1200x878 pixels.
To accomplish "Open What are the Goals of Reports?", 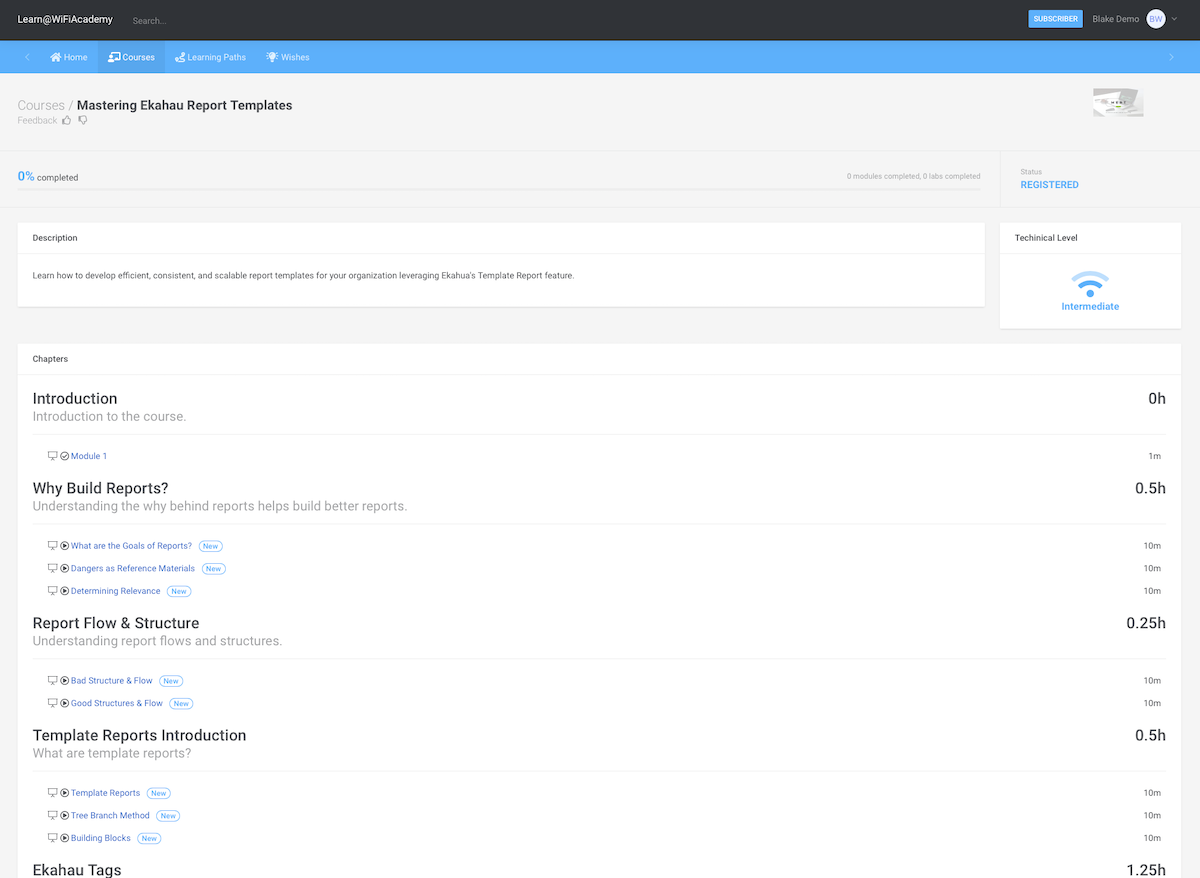I will click(x=131, y=546).
